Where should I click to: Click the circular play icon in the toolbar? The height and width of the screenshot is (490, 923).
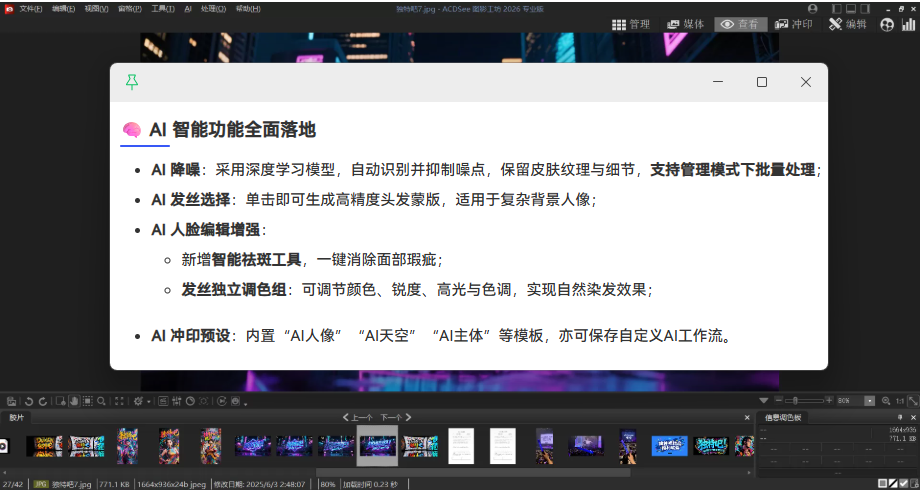tap(222, 401)
